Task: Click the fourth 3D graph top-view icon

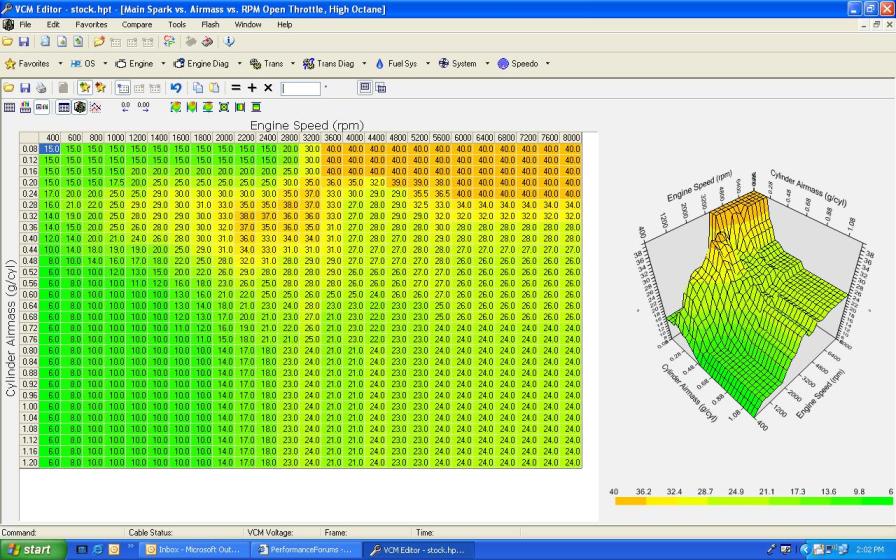Action: click(224, 107)
